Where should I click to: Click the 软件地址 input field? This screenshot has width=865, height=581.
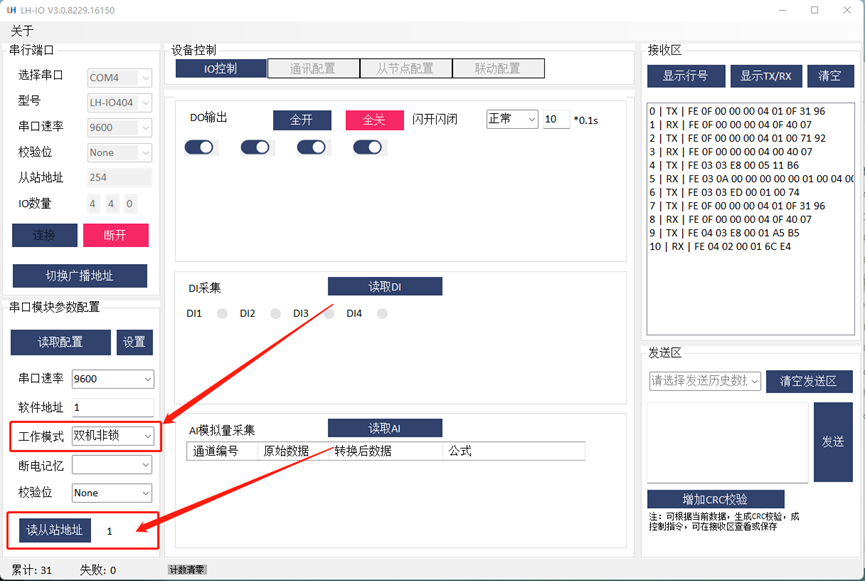click(112, 408)
